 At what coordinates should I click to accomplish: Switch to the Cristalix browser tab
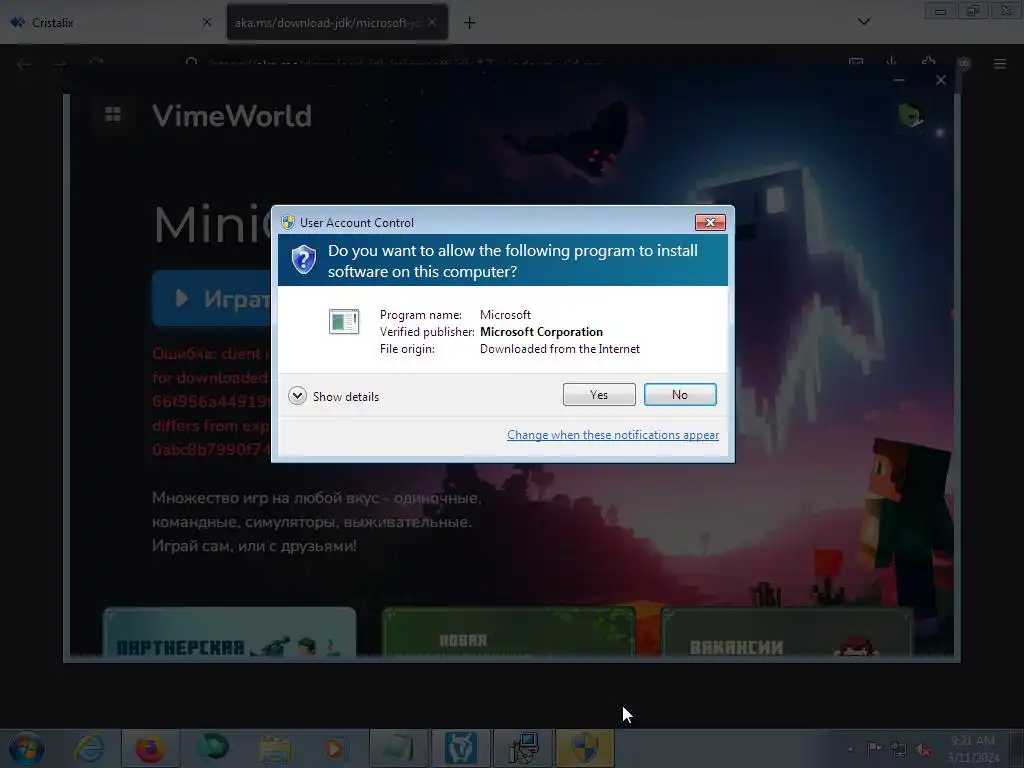[111, 22]
